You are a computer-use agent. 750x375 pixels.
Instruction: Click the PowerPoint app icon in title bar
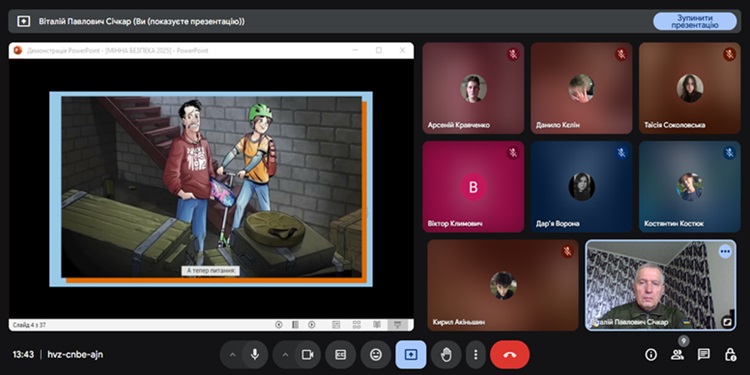pos(18,50)
